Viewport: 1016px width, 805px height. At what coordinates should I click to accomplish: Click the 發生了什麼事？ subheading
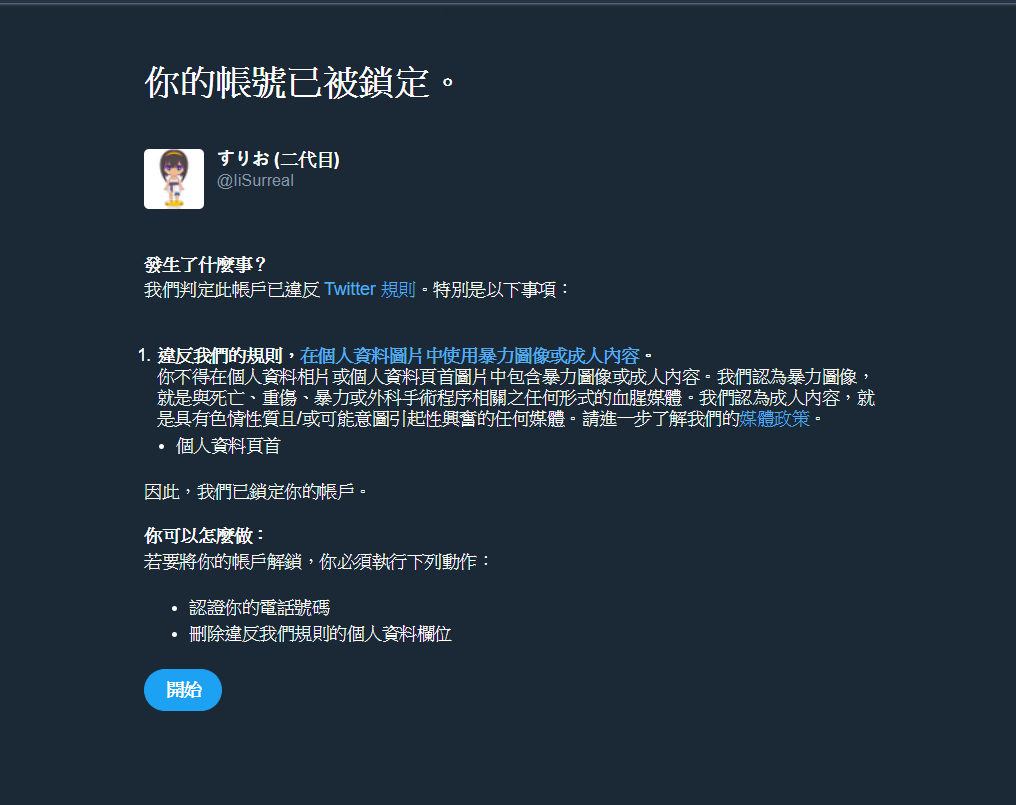tap(205, 264)
